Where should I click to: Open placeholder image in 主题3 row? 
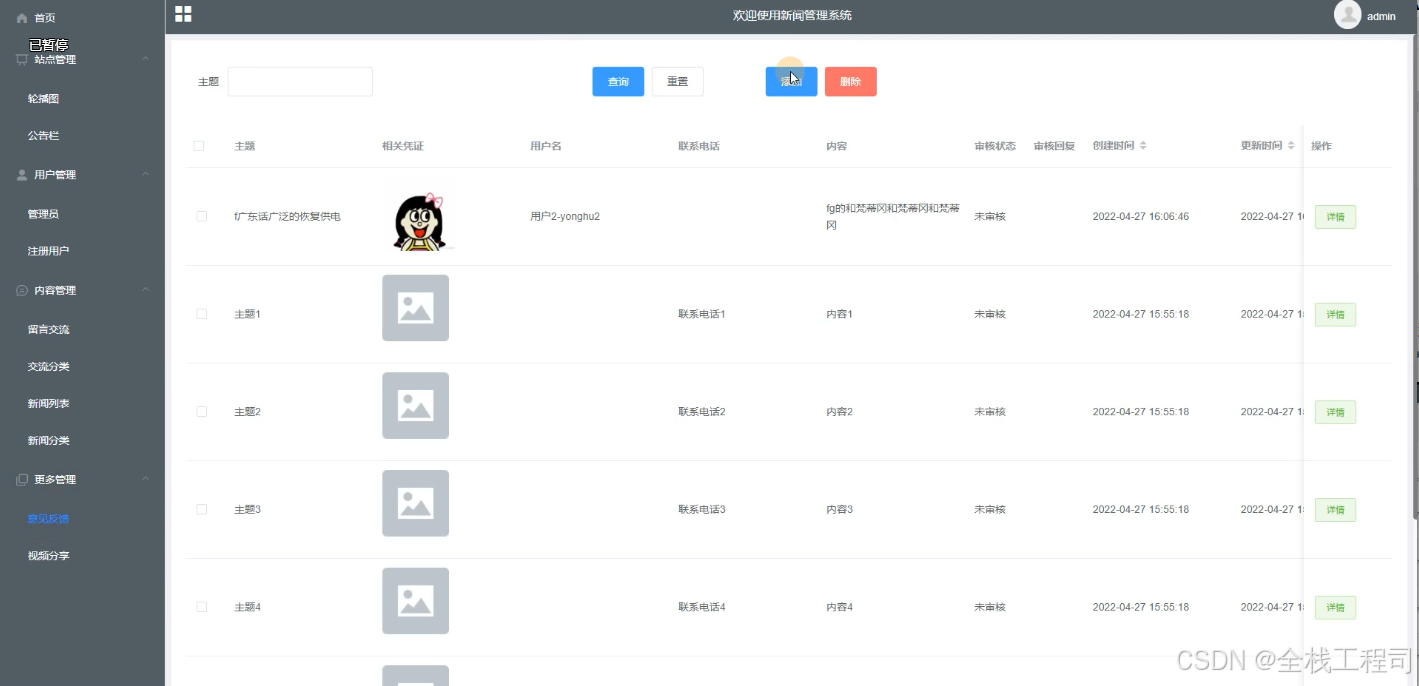(415, 503)
